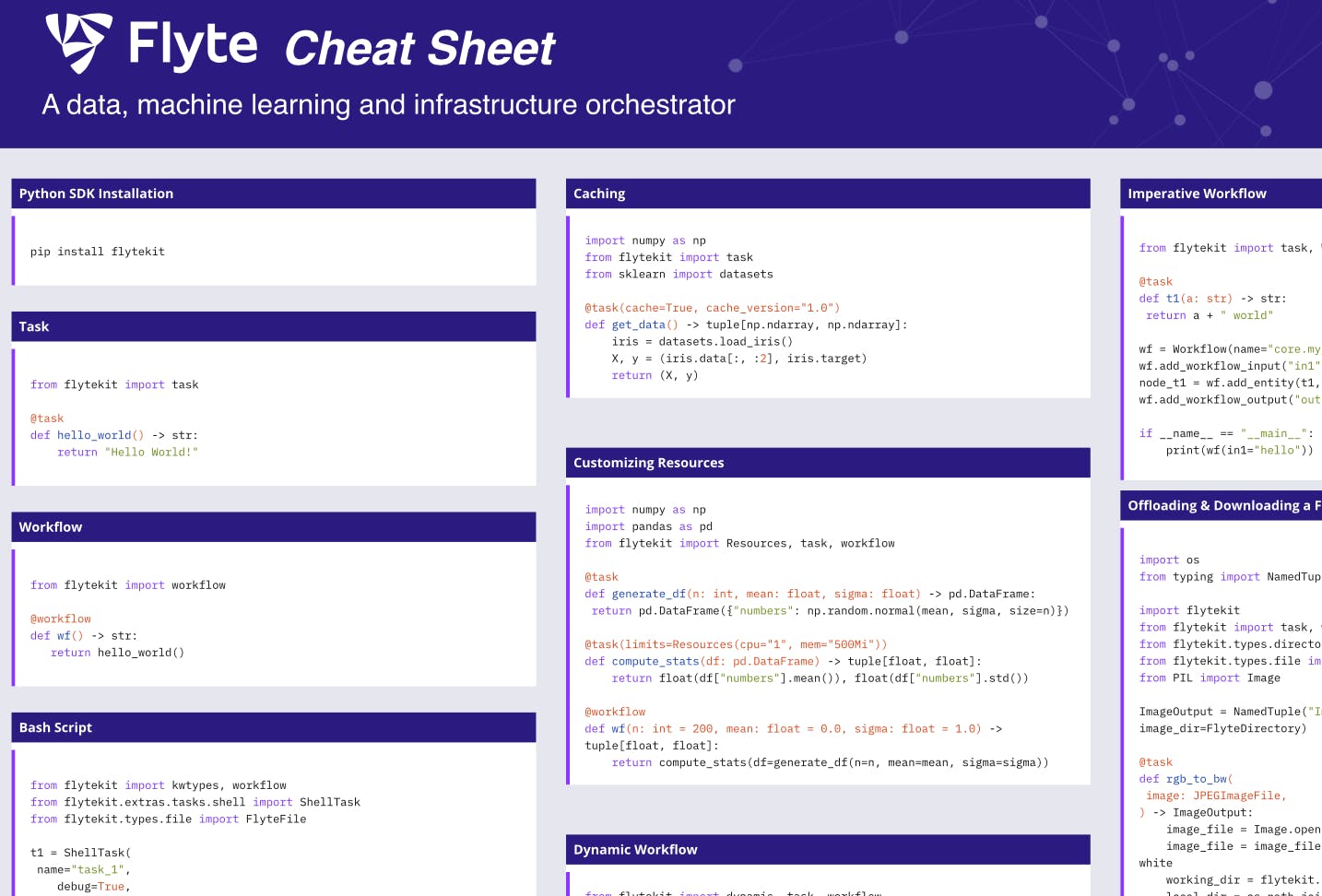Expand the Imperative Workflow section
This screenshot has height=896, width=1322.
pyautogui.click(x=1198, y=193)
